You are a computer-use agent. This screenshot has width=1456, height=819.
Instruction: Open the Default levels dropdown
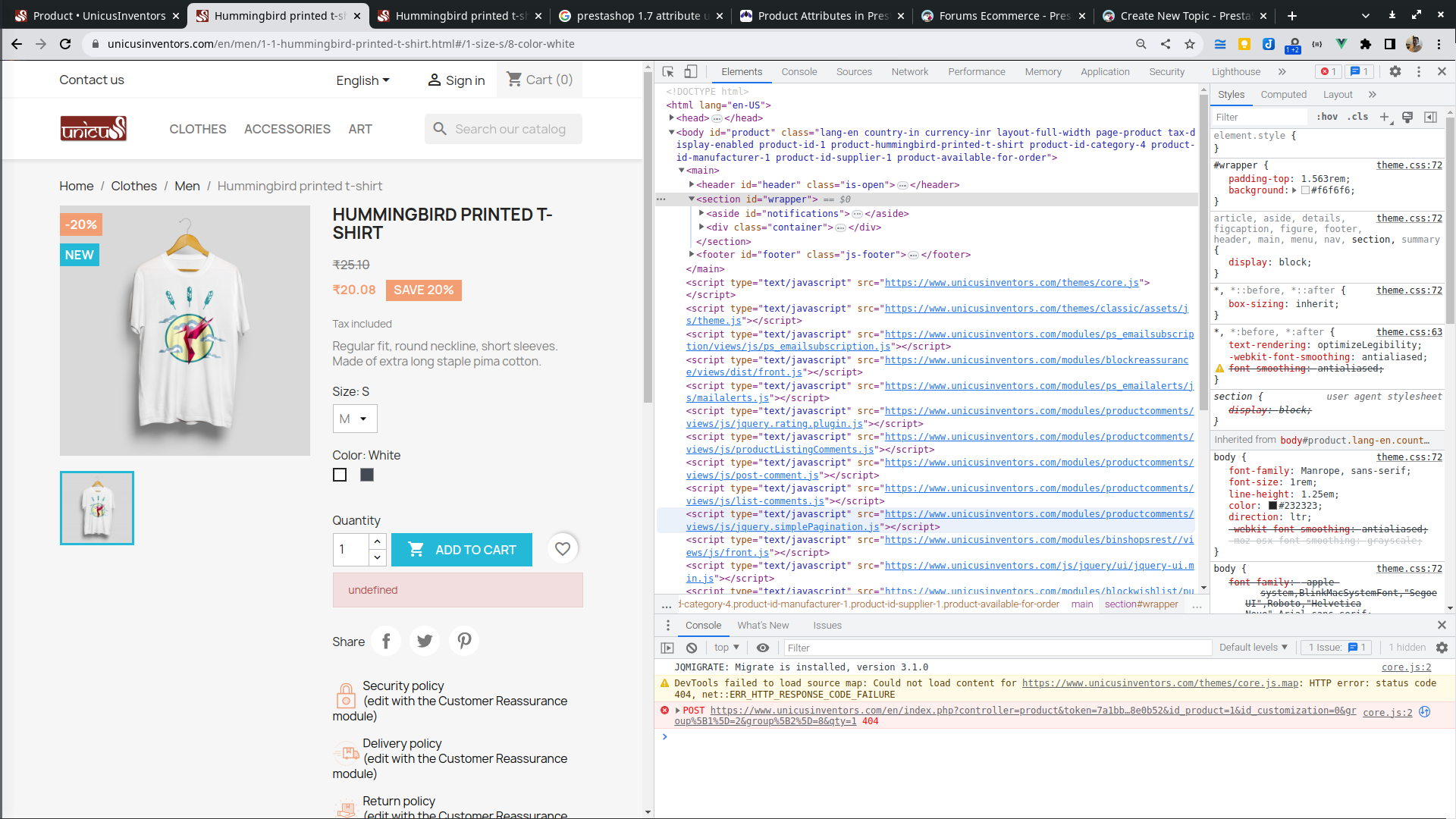(x=1253, y=648)
